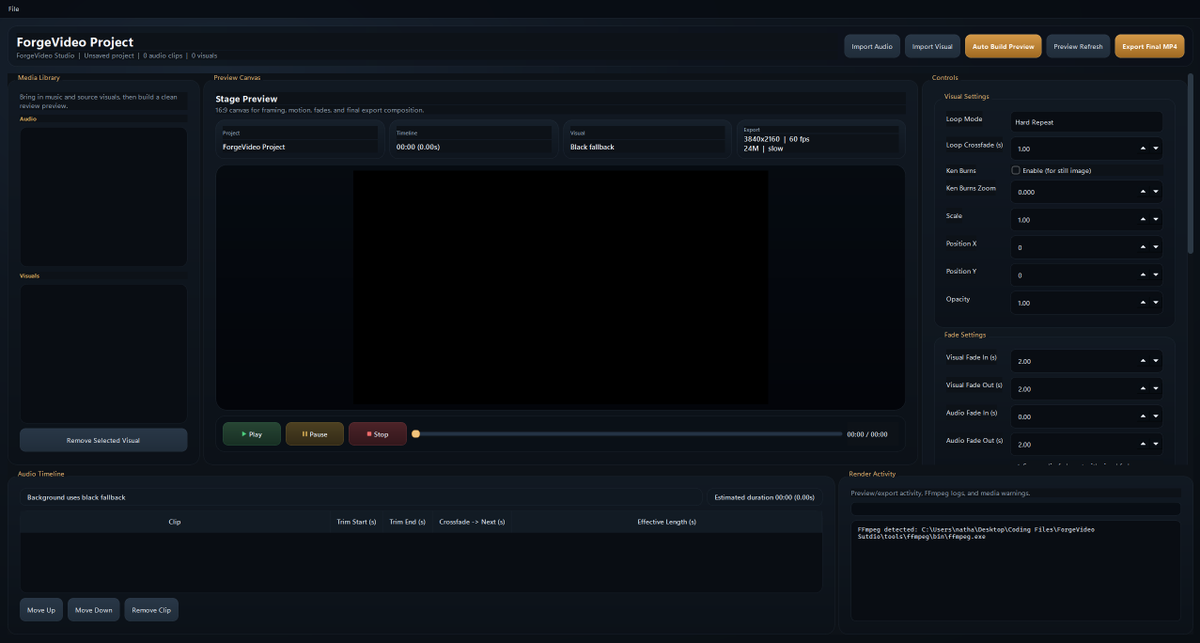Viewport: 1200px width, 643px height.
Task: Increase Position Y with up arrow
Action: click(1143, 275)
